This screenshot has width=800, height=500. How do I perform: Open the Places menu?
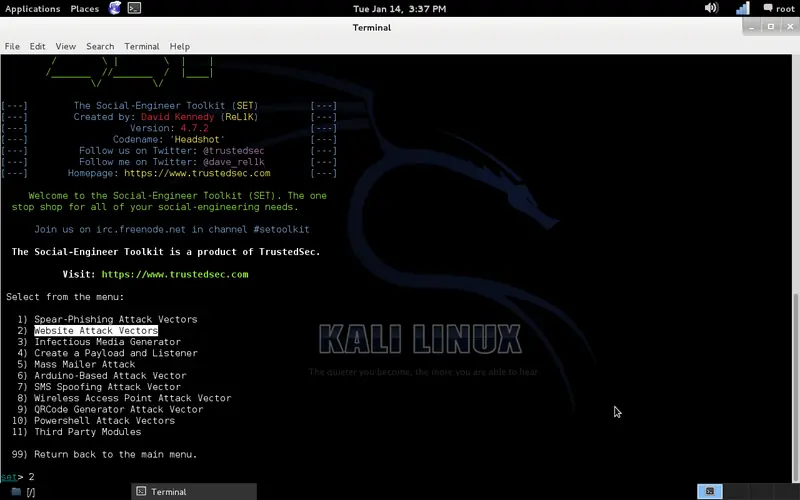click(x=85, y=9)
